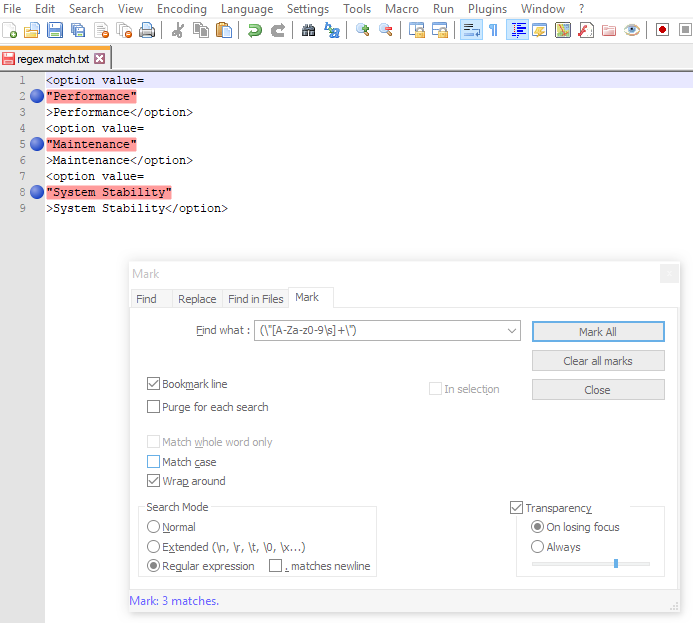Adjust the Transparency slider handle
The image size is (693, 623).
pyautogui.click(x=616, y=563)
